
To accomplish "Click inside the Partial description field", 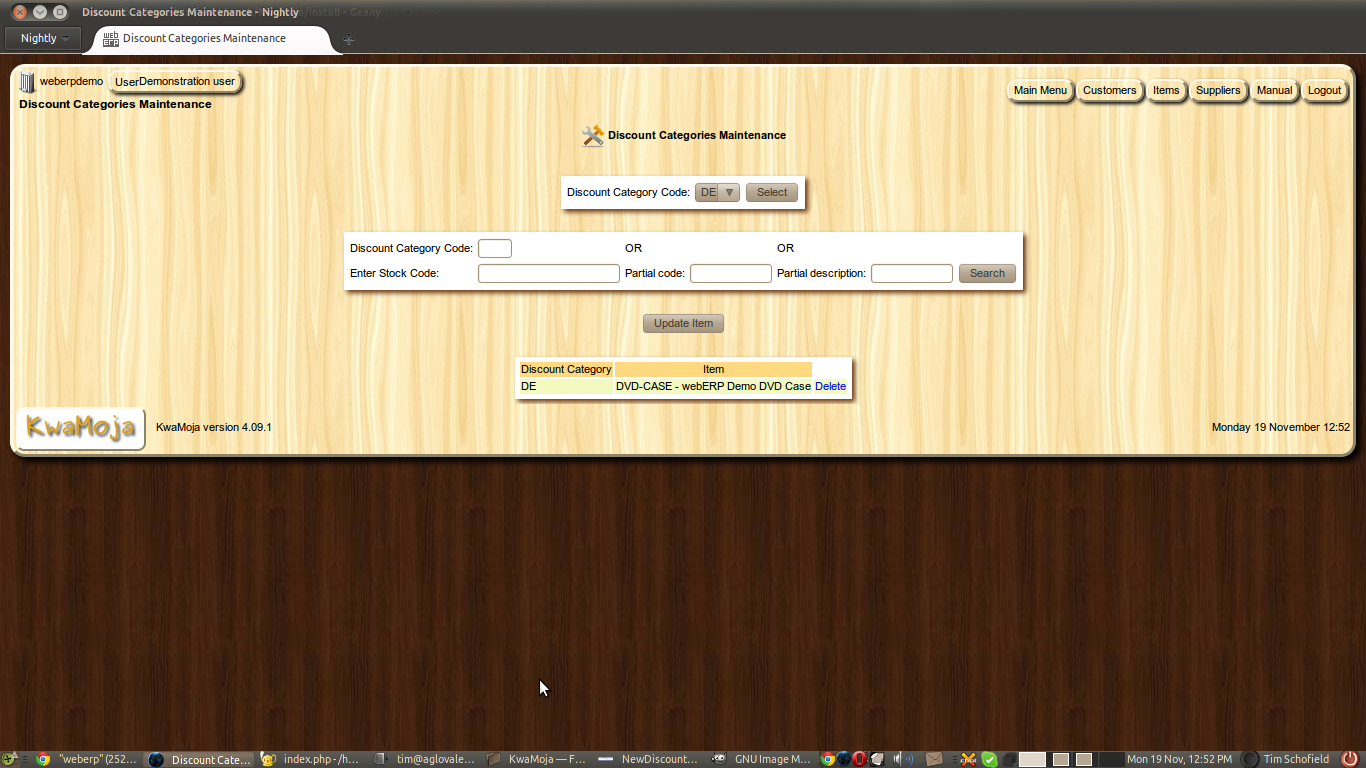I will click(x=911, y=272).
